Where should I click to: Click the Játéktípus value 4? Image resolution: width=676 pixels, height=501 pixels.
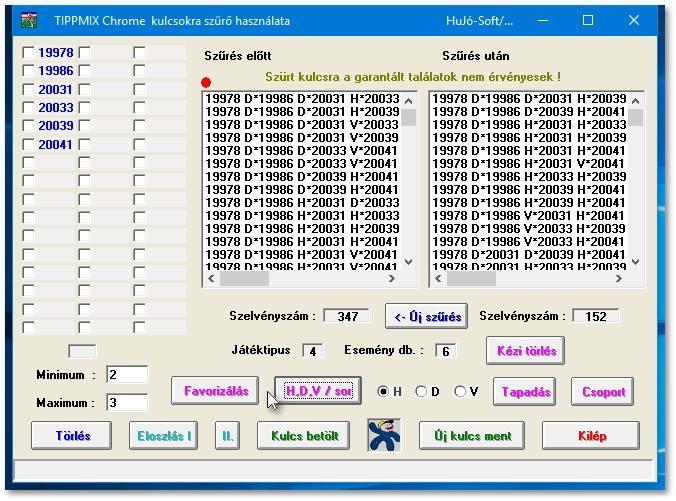[313, 351]
